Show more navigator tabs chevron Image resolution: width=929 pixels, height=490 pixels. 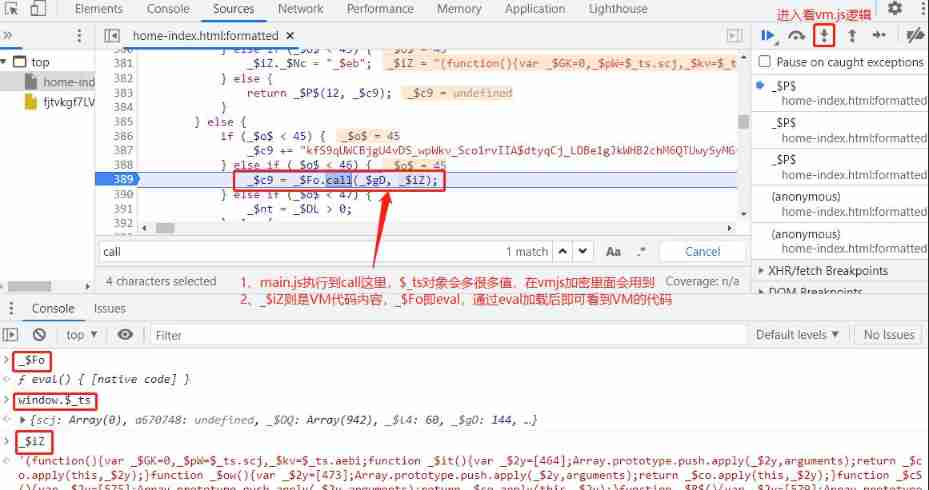7,36
